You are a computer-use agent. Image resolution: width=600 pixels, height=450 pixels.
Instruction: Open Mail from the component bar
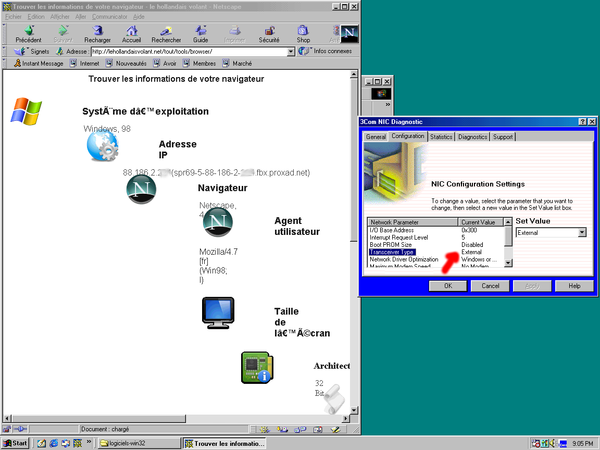(x=283, y=429)
